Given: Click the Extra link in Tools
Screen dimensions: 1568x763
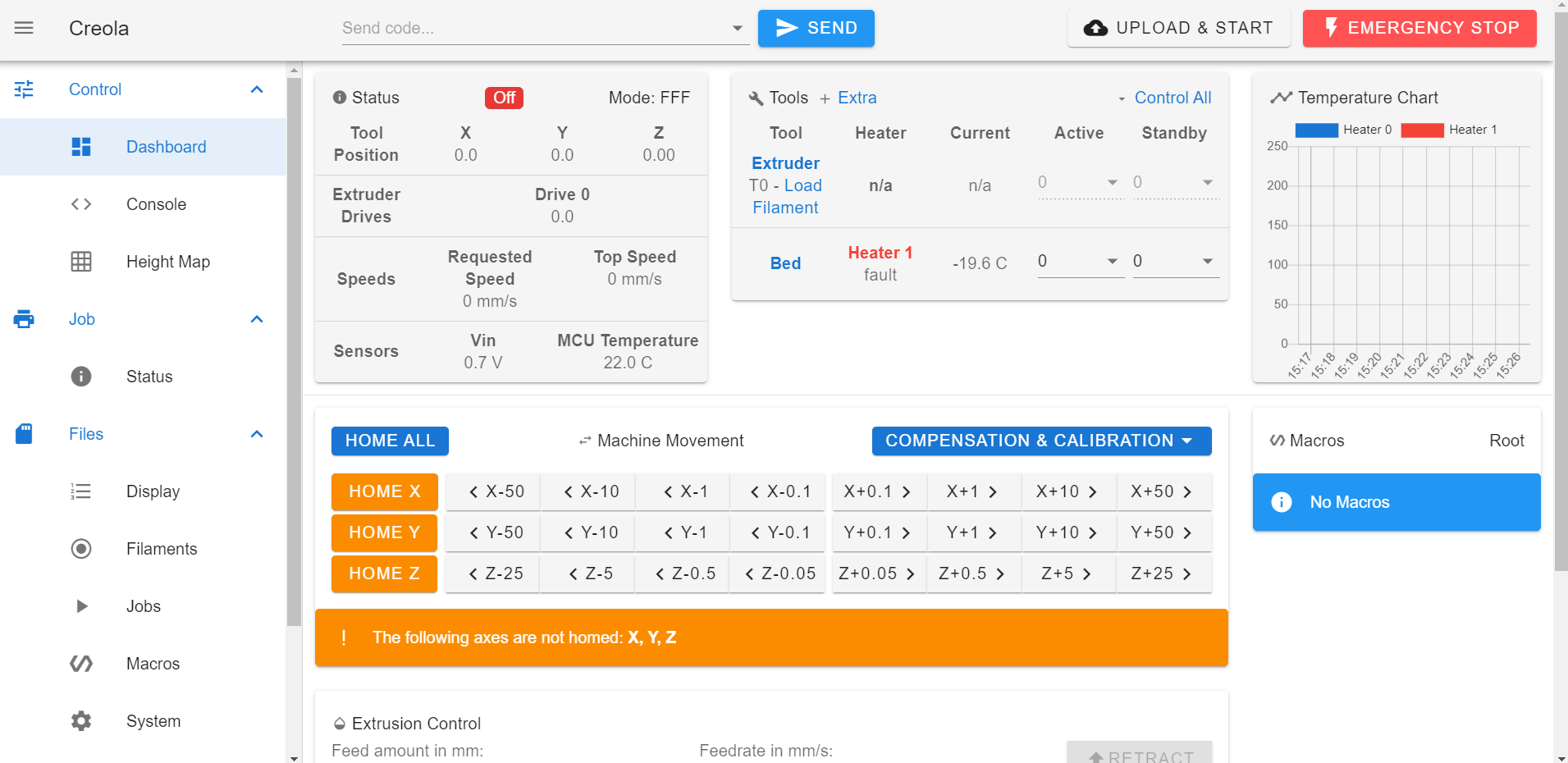Looking at the screenshot, I should click(857, 98).
